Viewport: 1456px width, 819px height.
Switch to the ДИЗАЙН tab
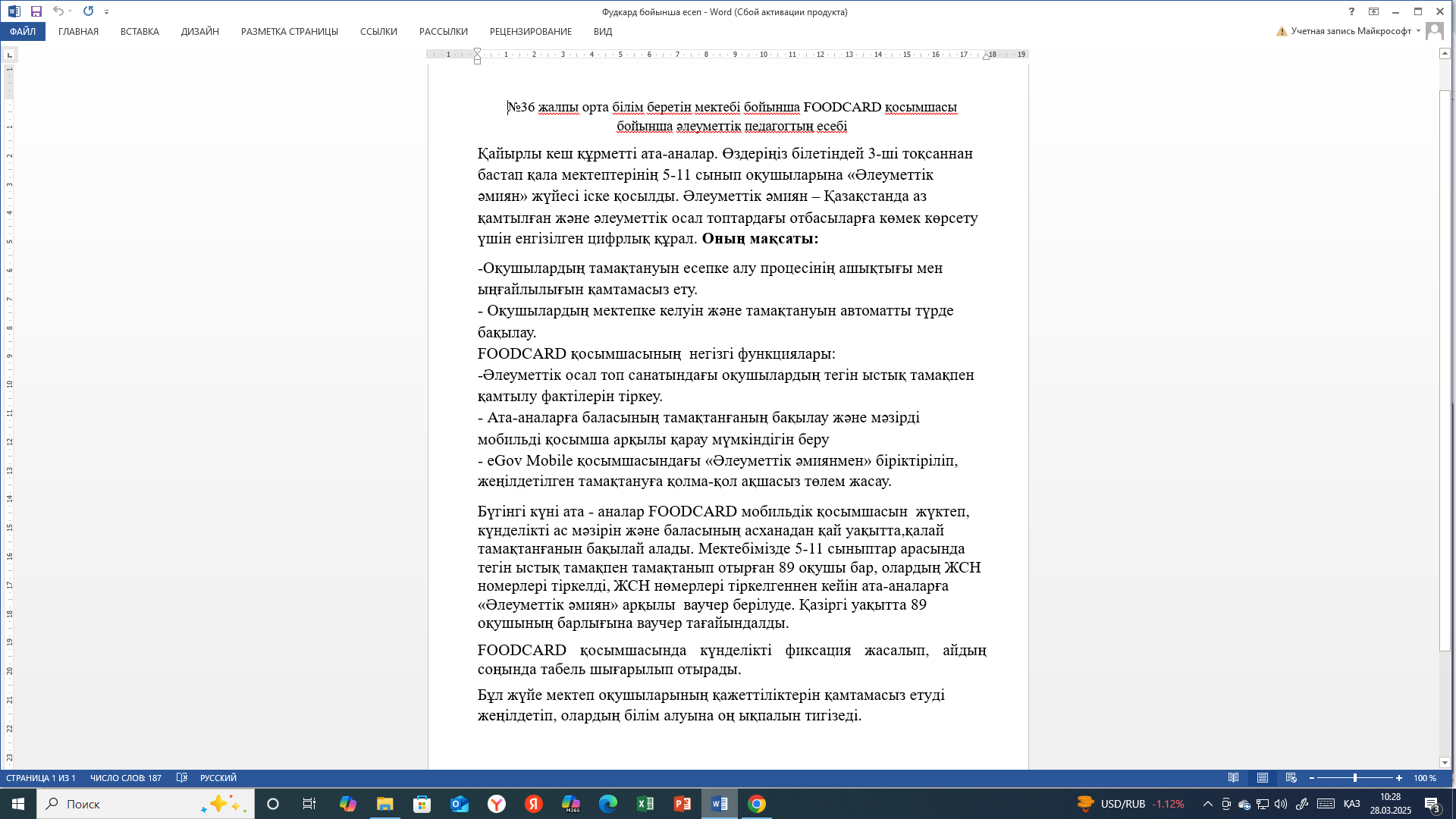(x=199, y=31)
